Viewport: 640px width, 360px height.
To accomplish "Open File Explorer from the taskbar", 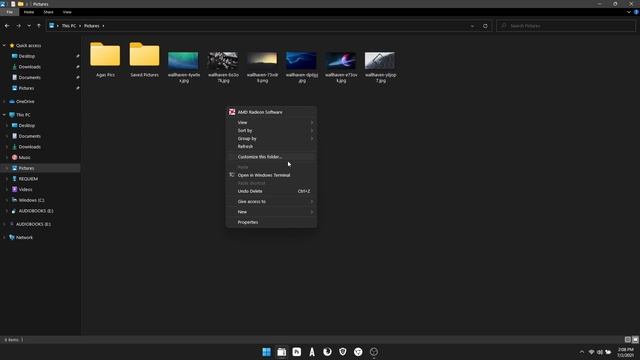I will coord(282,352).
